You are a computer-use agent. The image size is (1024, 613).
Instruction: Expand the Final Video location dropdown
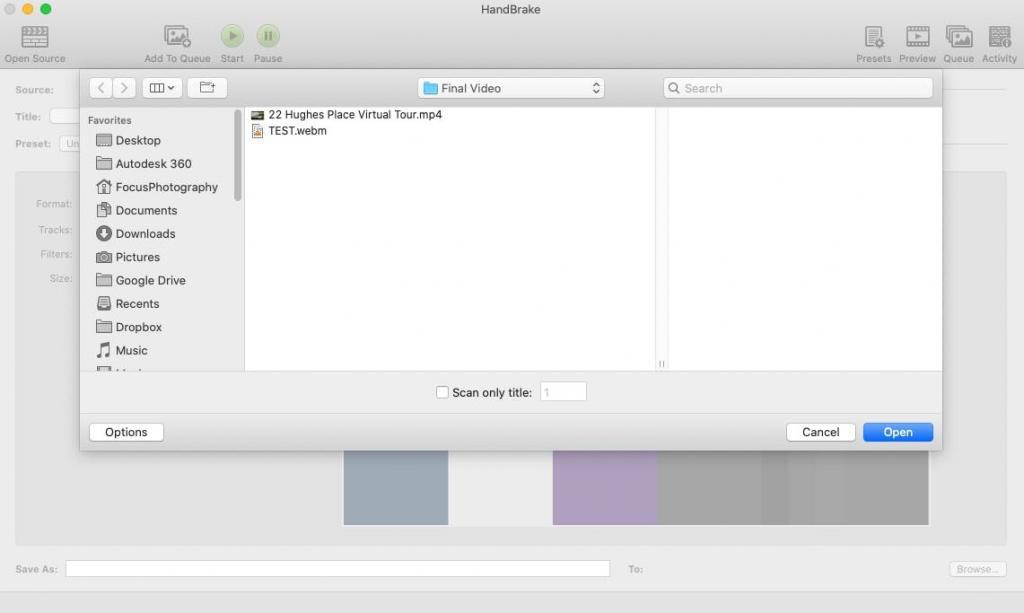pyautogui.click(x=511, y=88)
